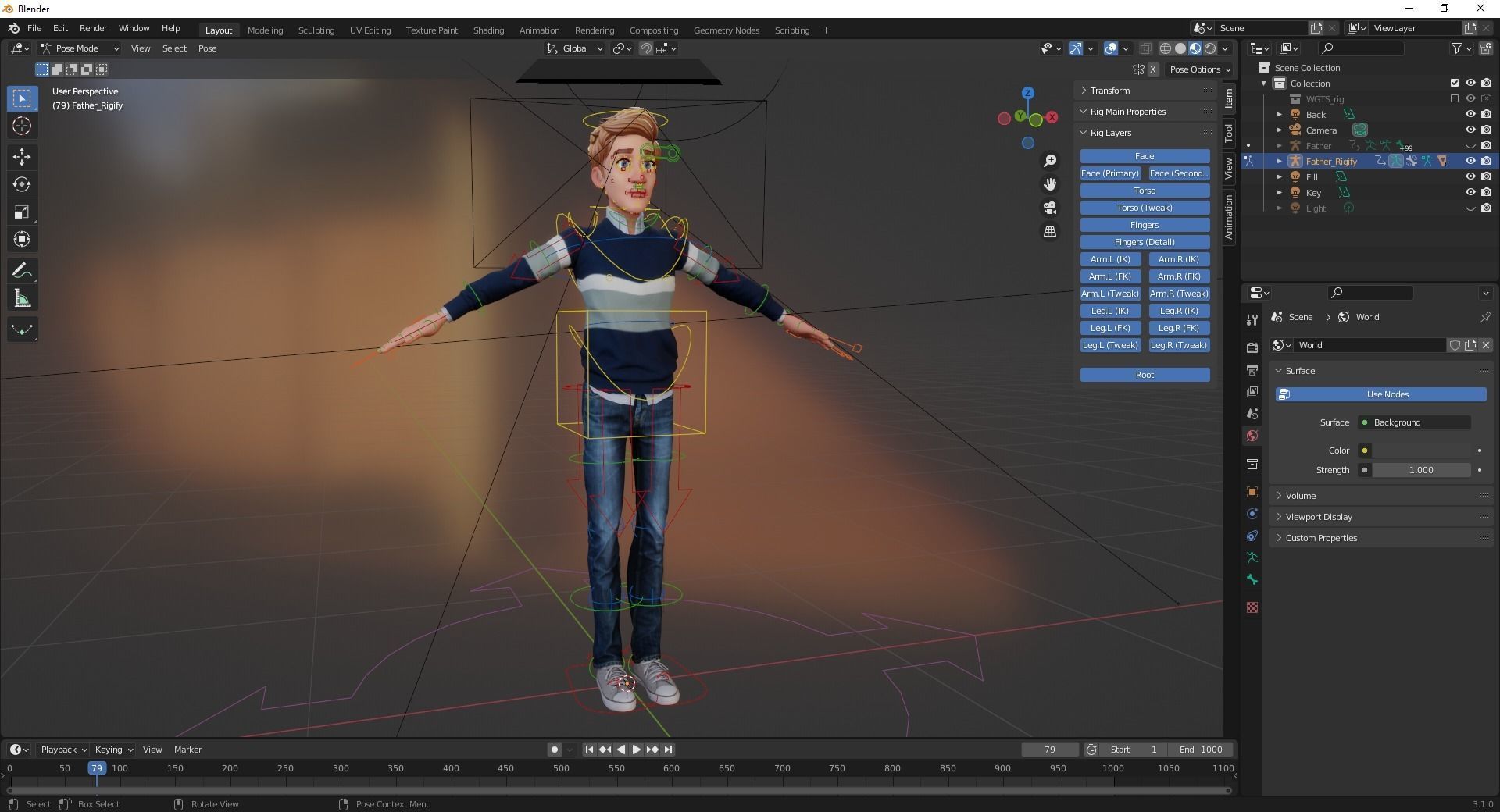Open Scene properties tab
1500x812 pixels.
(x=1252, y=413)
